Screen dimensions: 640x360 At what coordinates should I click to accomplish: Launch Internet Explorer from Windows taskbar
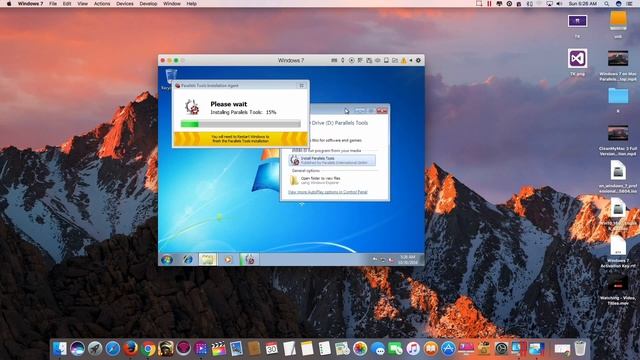(x=188, y=260)
